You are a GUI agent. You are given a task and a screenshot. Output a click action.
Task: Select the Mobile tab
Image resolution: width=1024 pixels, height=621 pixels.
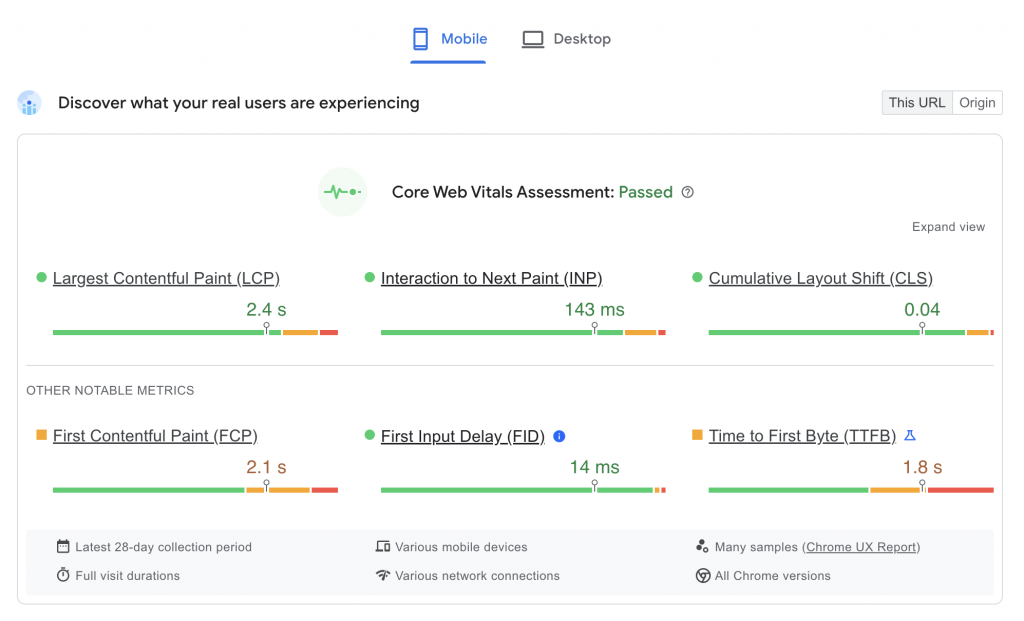pos(448,38)
